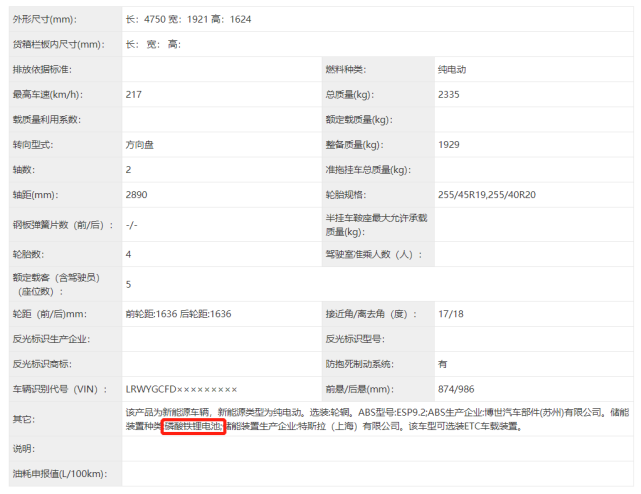Select the 有 anti-lock brake value

pos(442,364)
